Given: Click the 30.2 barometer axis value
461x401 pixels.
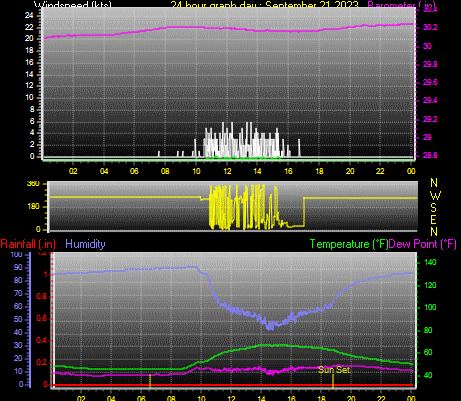Looking at the screenshot, I should pos(430,27).
